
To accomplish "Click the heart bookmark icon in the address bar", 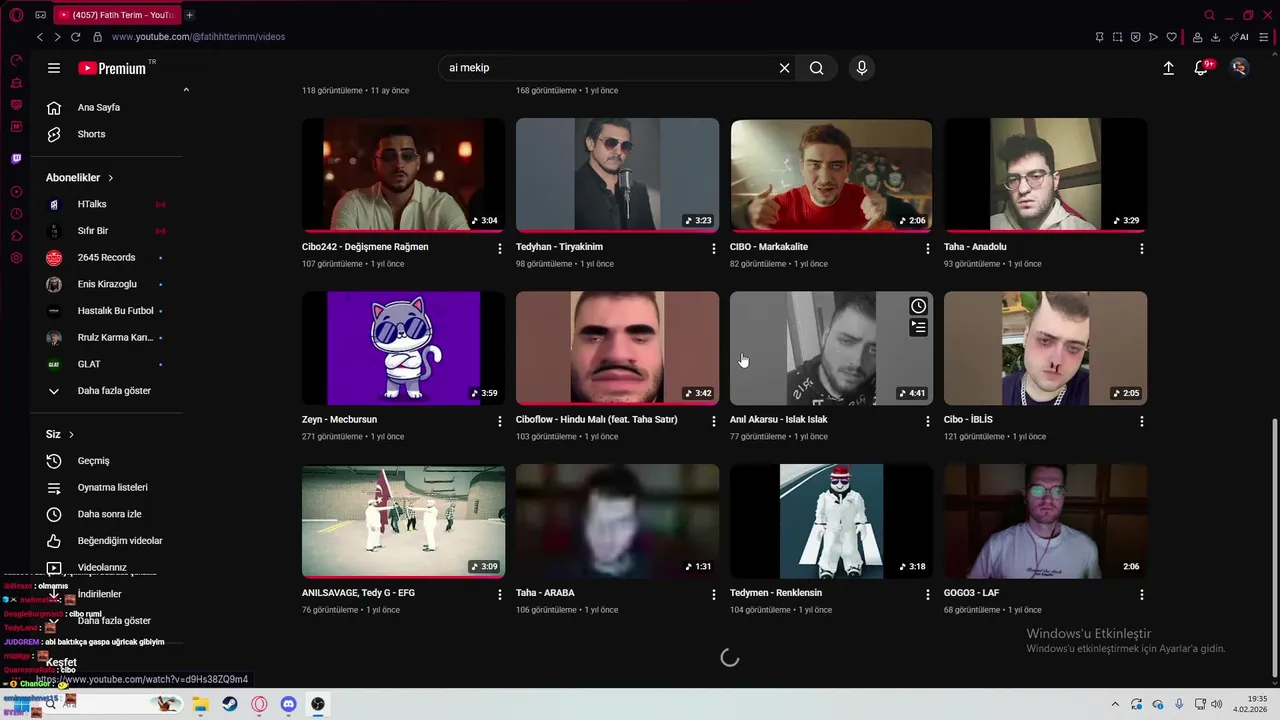I will pos(1171,37).
